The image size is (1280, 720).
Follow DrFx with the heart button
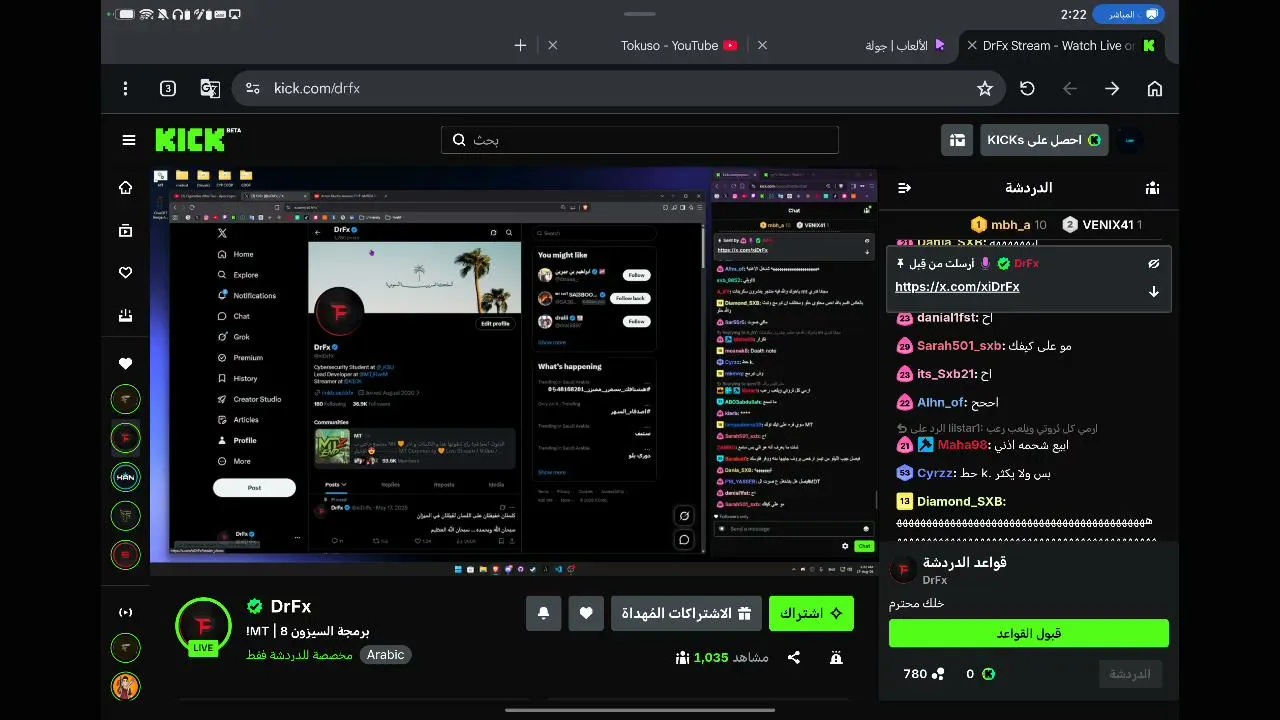[x=586, y=614]
